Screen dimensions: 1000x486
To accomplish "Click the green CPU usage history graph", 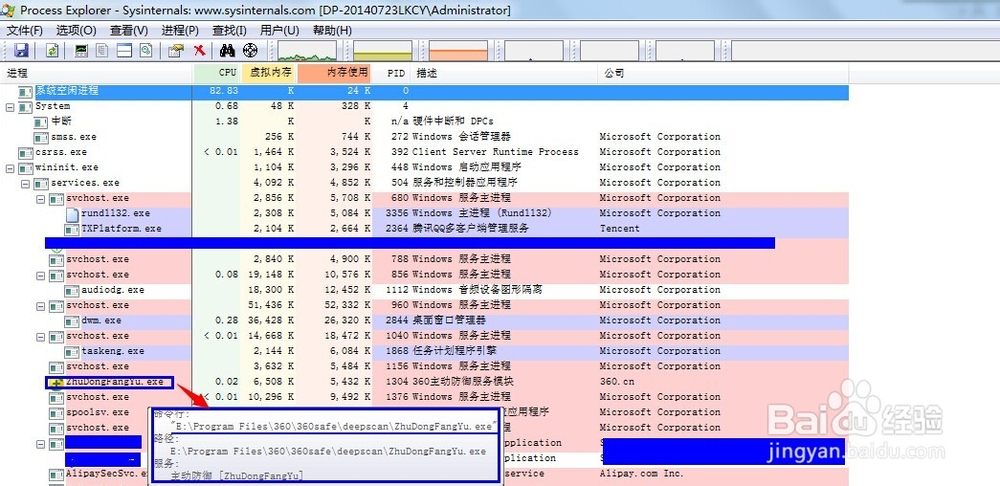I will 307,51.
